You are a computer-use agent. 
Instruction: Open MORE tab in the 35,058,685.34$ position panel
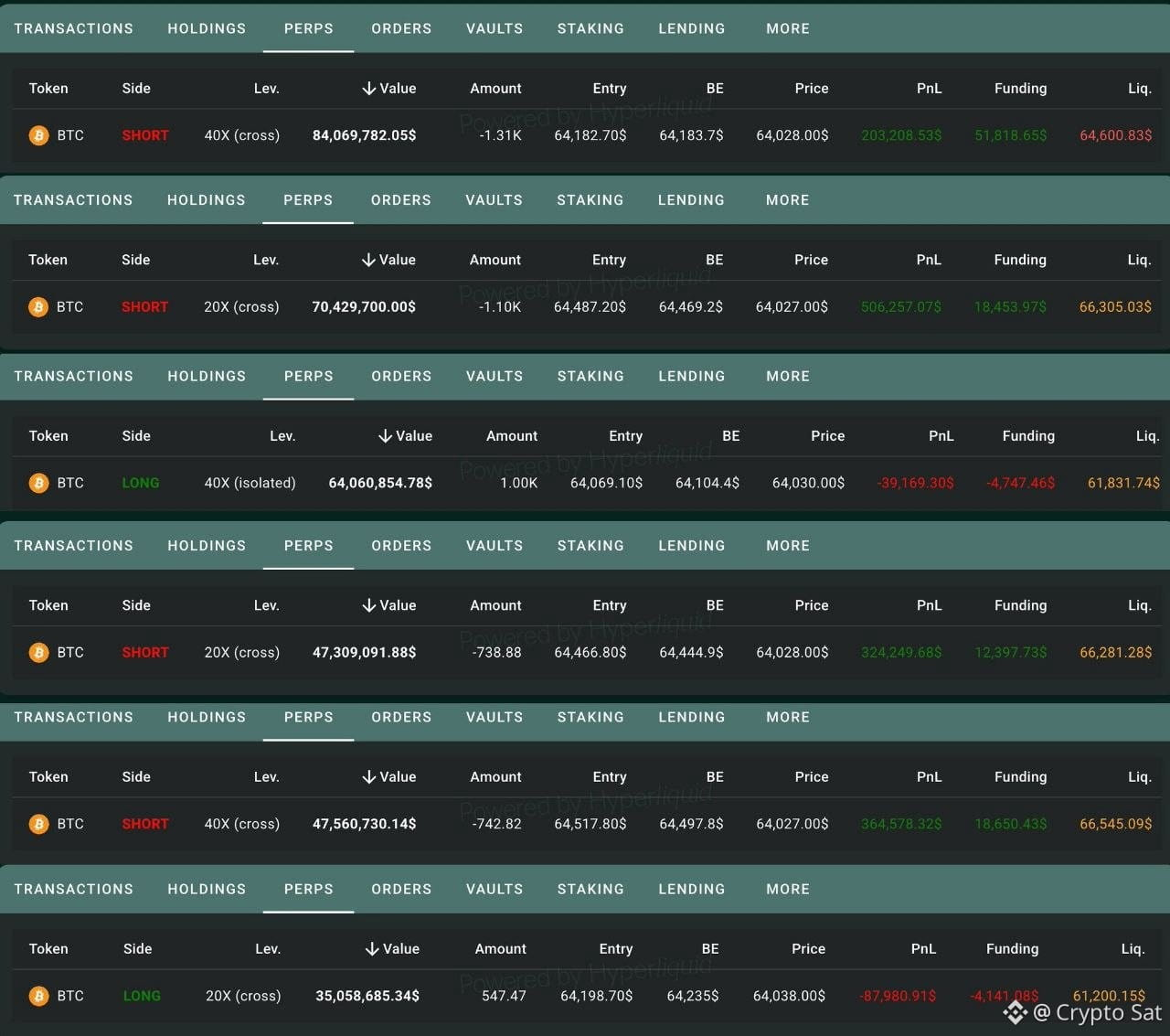[x=788, y=890]
